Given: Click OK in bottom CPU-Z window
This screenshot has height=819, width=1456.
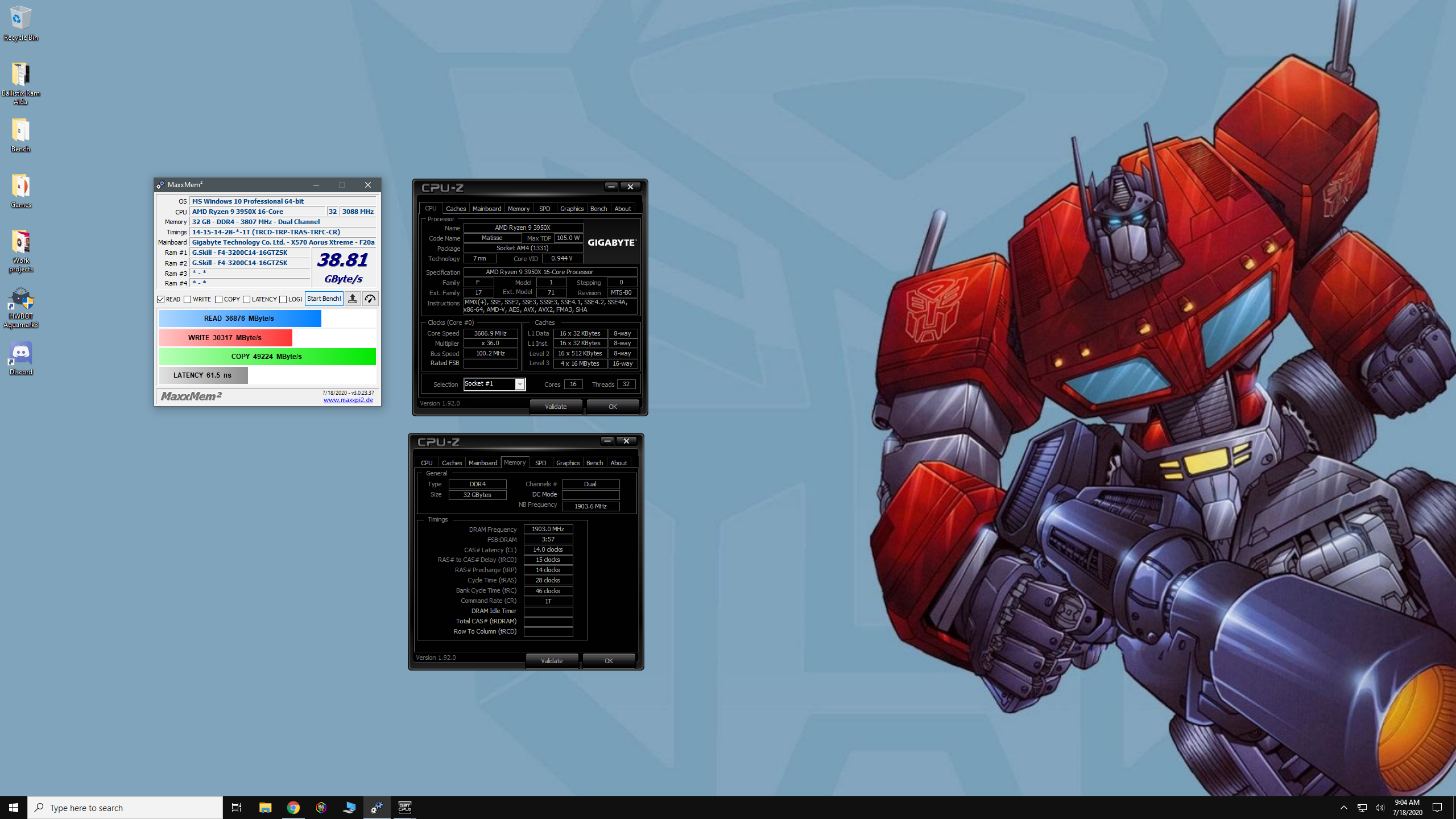Looking at the screenshot, I should 609,661.
